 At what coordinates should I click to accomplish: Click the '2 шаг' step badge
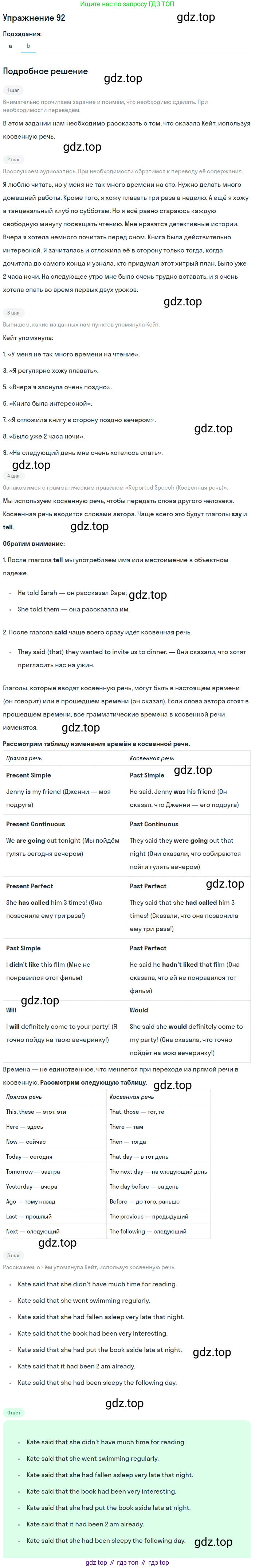coord(13,159)
